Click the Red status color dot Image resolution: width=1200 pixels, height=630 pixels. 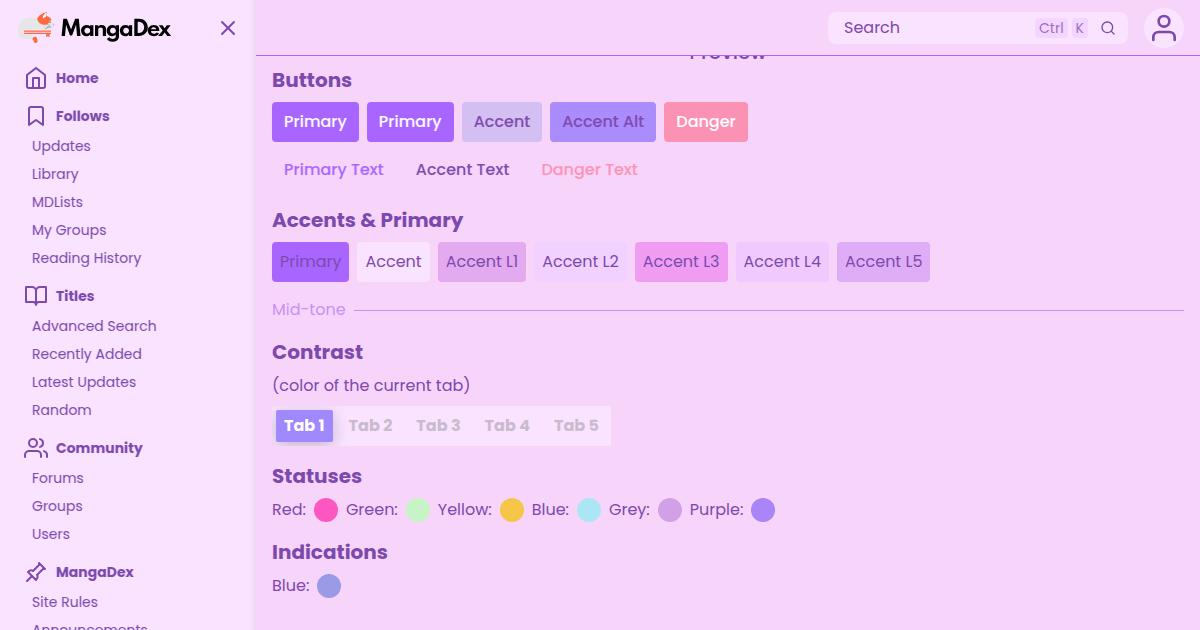click(x=326, y=510)
